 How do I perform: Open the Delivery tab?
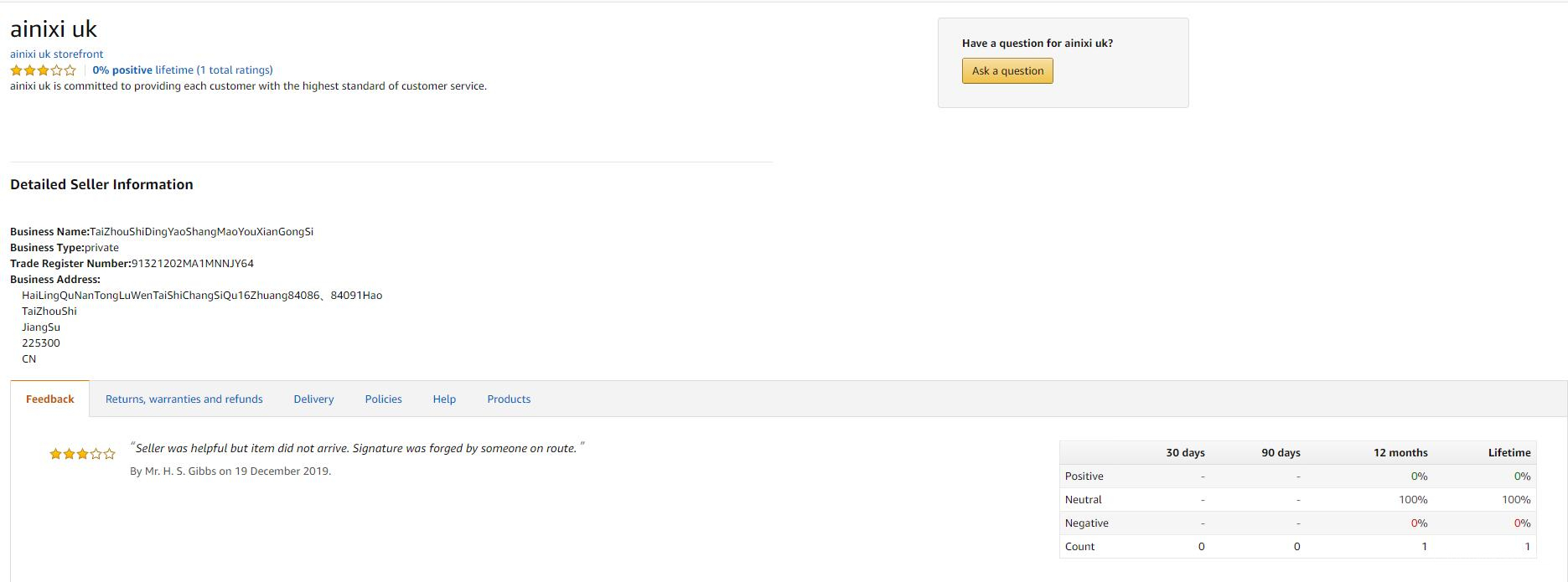pyautogui.click(x=313, y=399)
